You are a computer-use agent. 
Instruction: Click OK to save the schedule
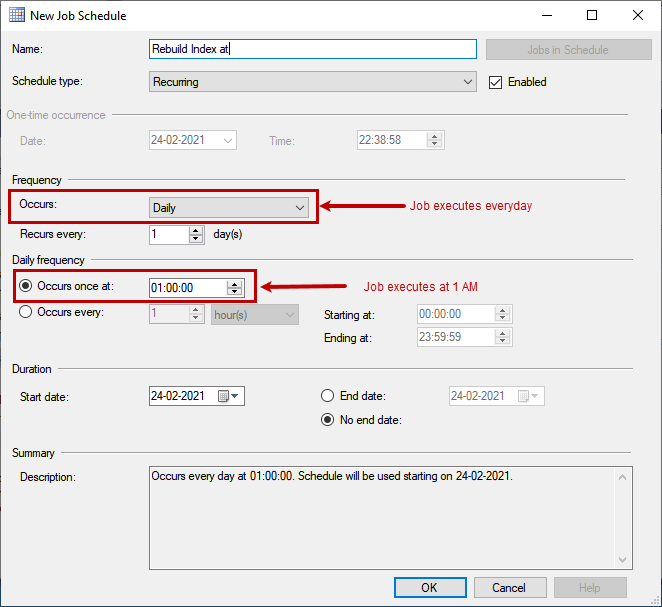point(429,587)
